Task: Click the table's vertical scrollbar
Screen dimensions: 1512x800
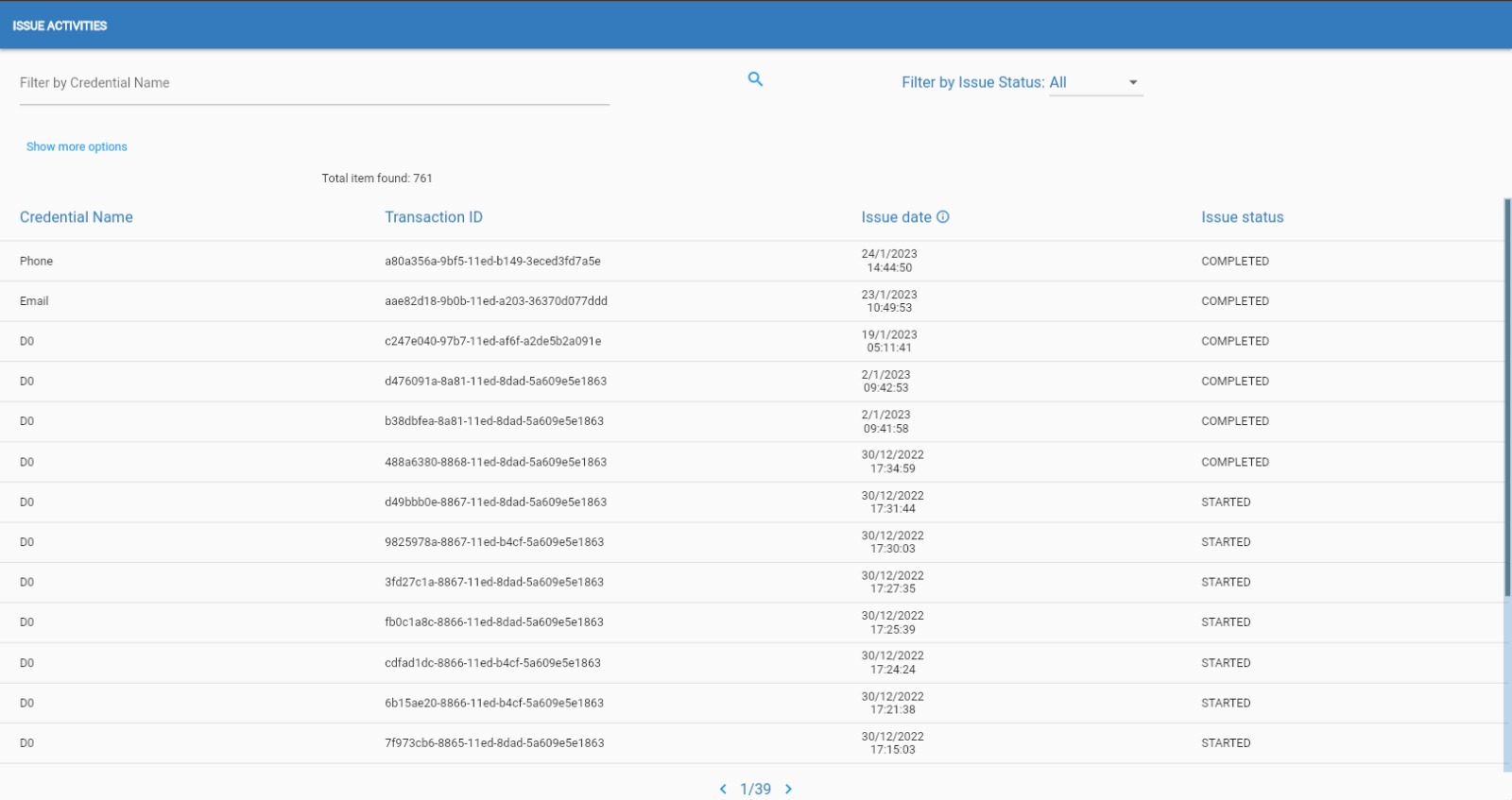Action: (x=1507, y=397)
